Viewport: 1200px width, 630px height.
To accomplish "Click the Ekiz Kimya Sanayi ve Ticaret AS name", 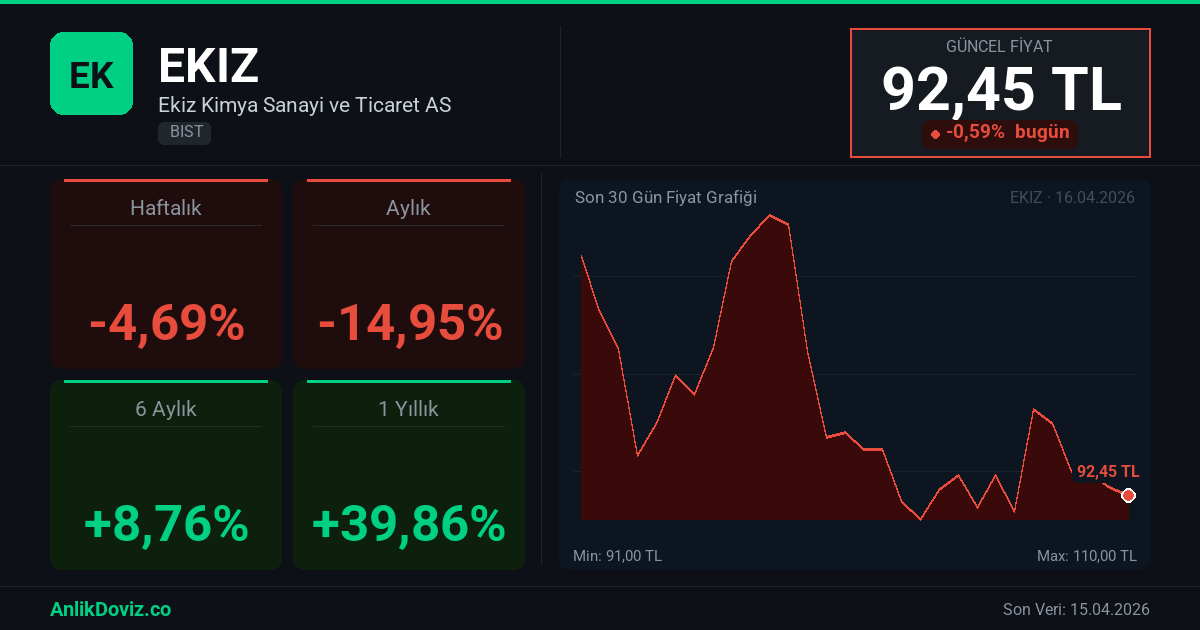I will (x=304, y=104).
